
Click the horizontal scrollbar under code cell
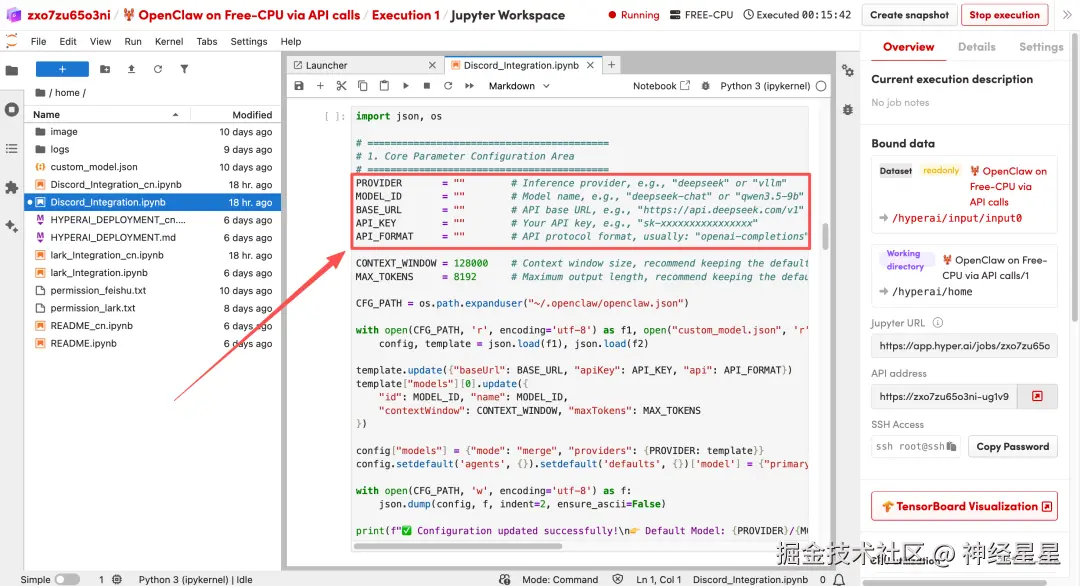click(457, 546)
